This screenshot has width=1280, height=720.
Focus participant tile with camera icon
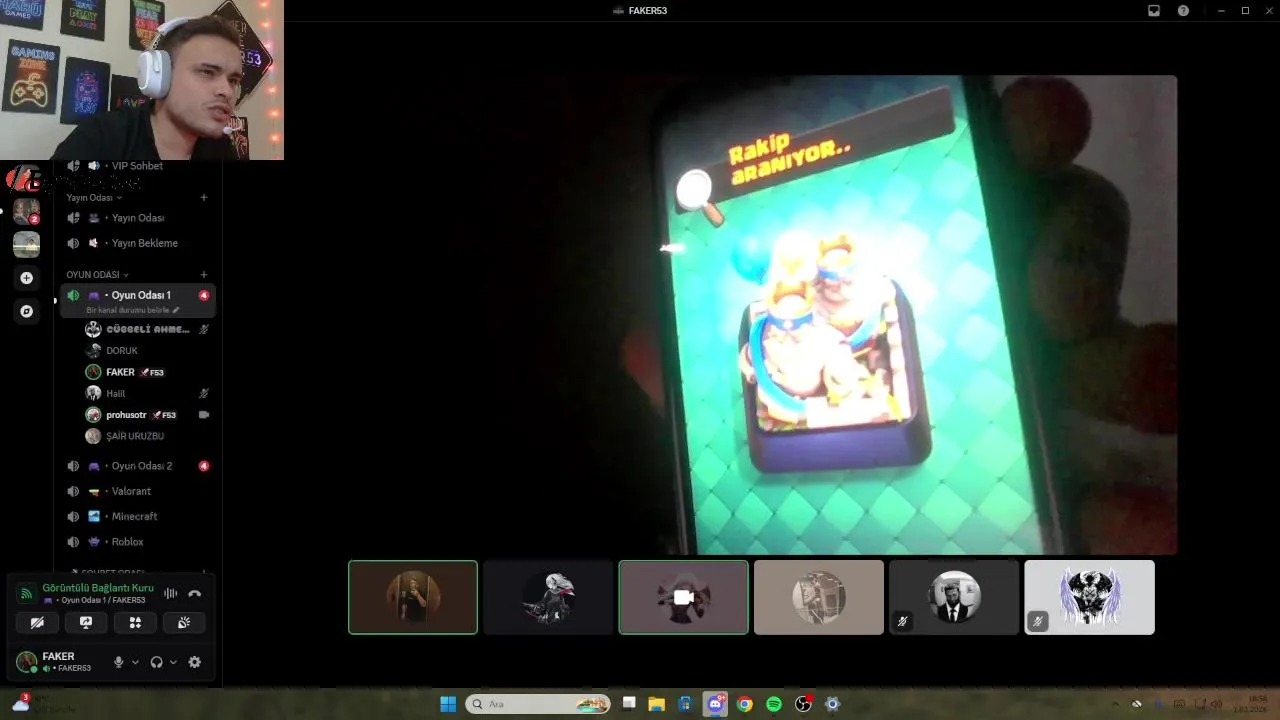point(683,597)
